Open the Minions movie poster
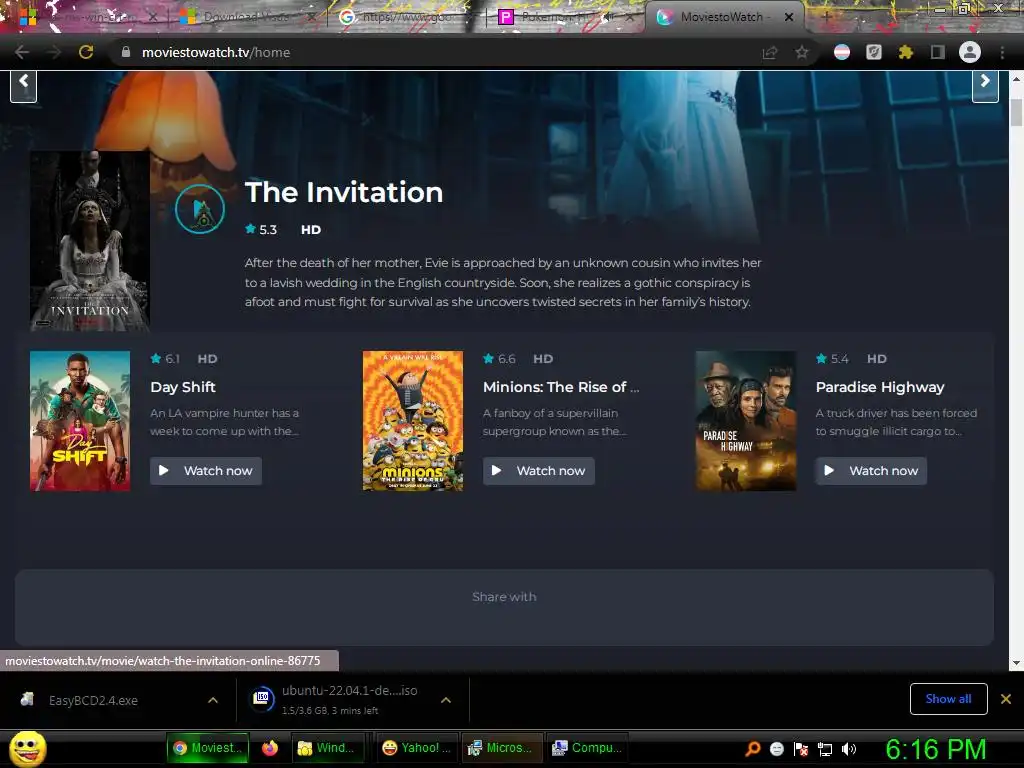 pyautogui.click(x=413, y=421)
